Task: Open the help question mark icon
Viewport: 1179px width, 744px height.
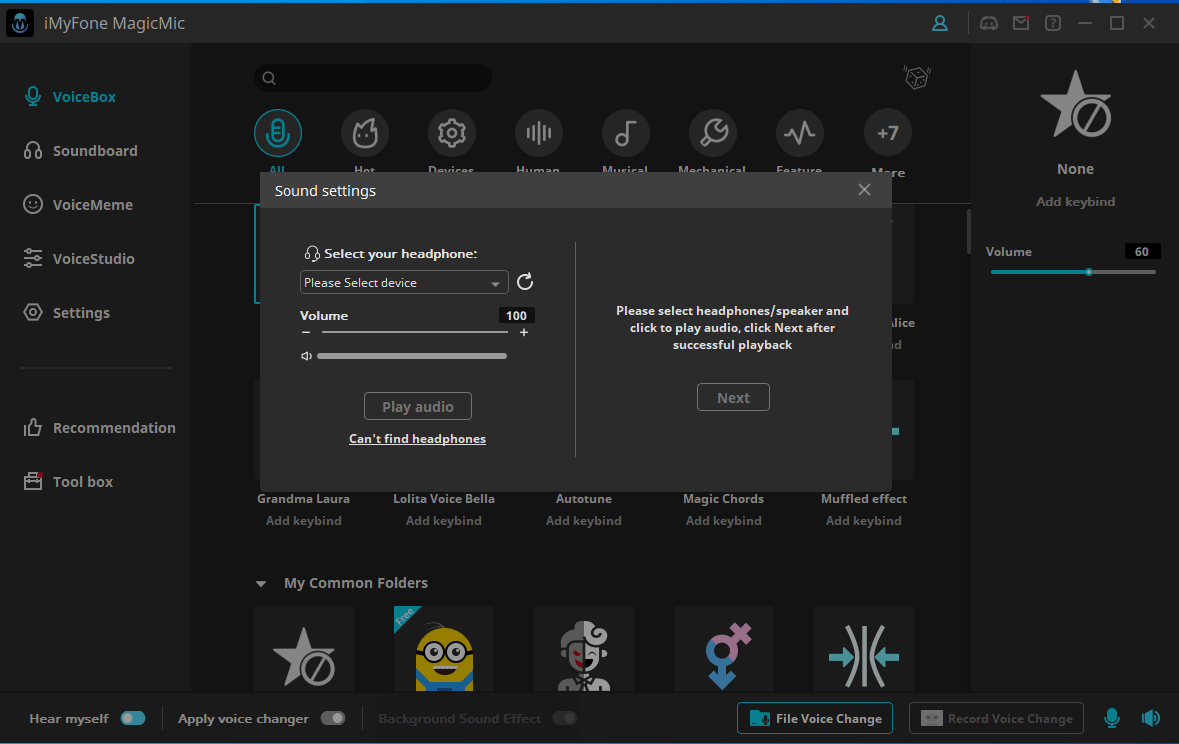Action: pyautogui.click(x=1053, y=23)
